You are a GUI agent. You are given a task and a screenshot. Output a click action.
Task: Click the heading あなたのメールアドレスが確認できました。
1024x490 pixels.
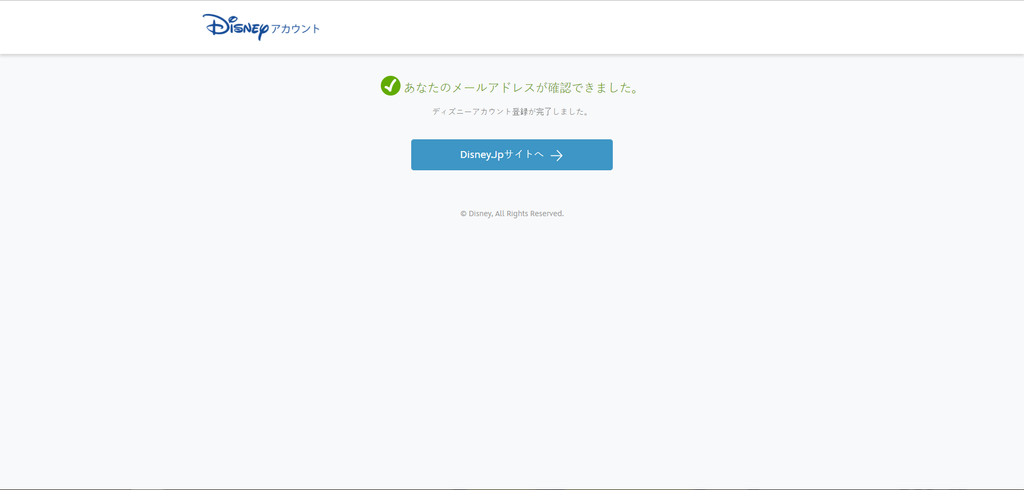[521, 88]
